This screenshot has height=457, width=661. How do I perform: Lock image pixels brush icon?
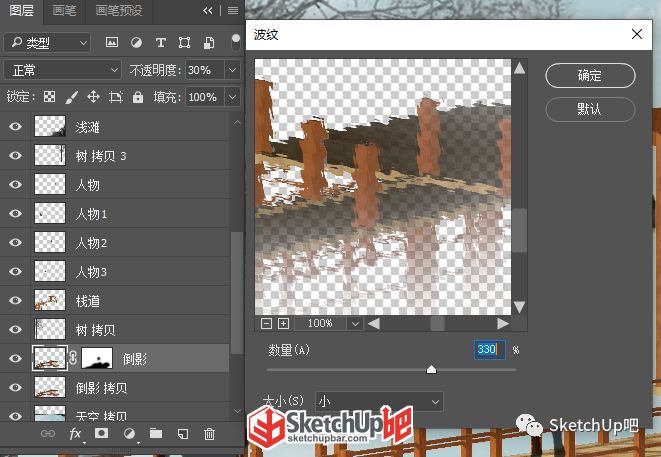(72, 97)
